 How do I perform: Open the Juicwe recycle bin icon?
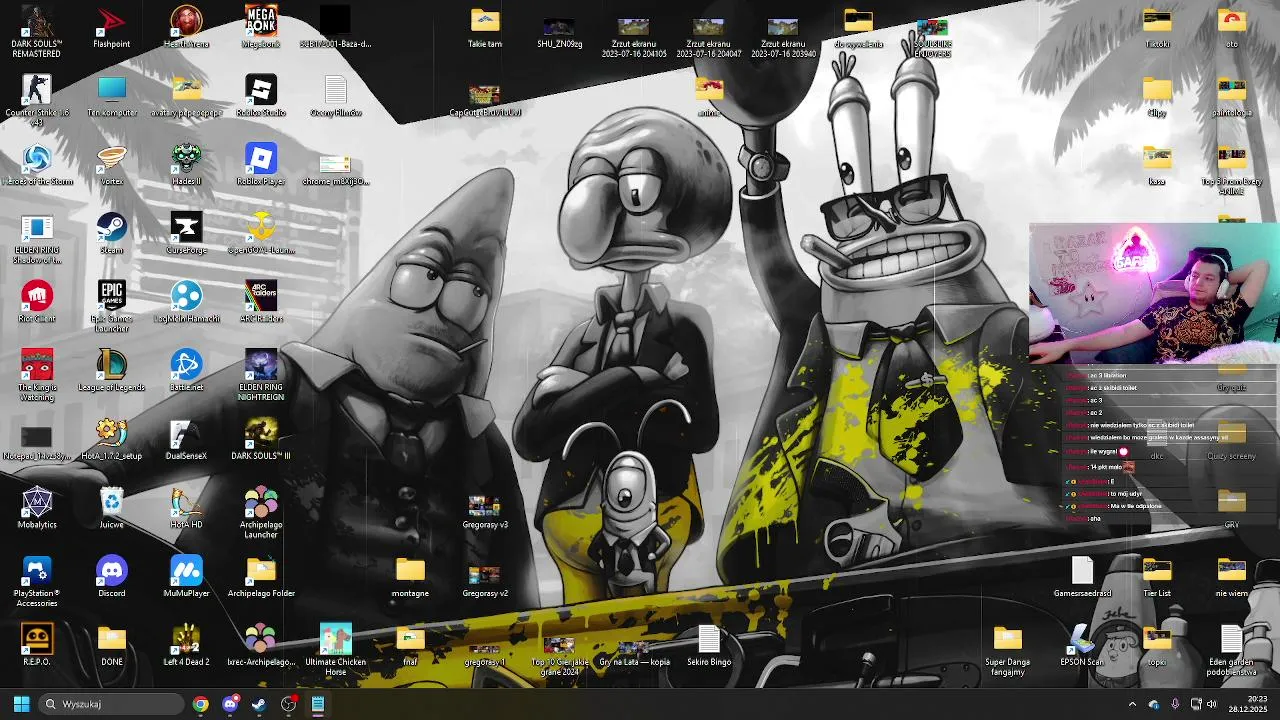111,508
